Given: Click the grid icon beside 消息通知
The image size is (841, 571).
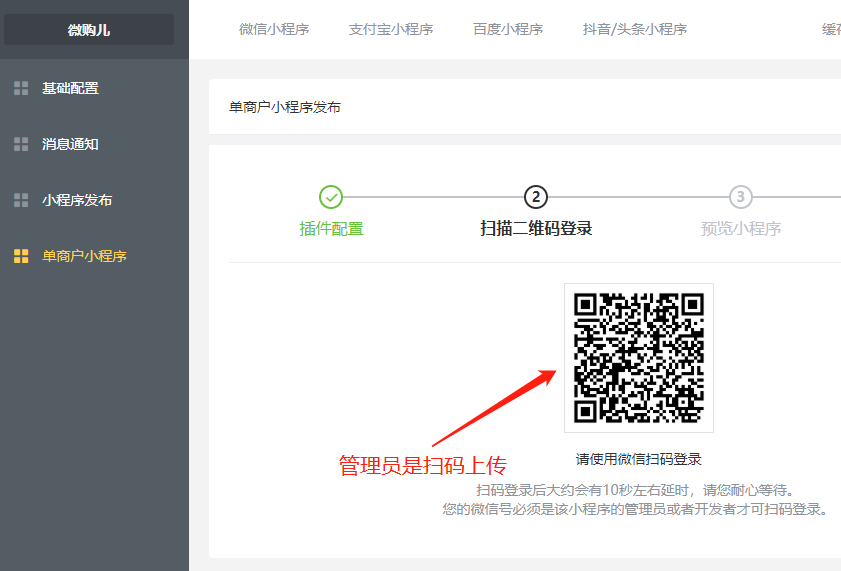Looking at the screenshot, I should point(21,144).
